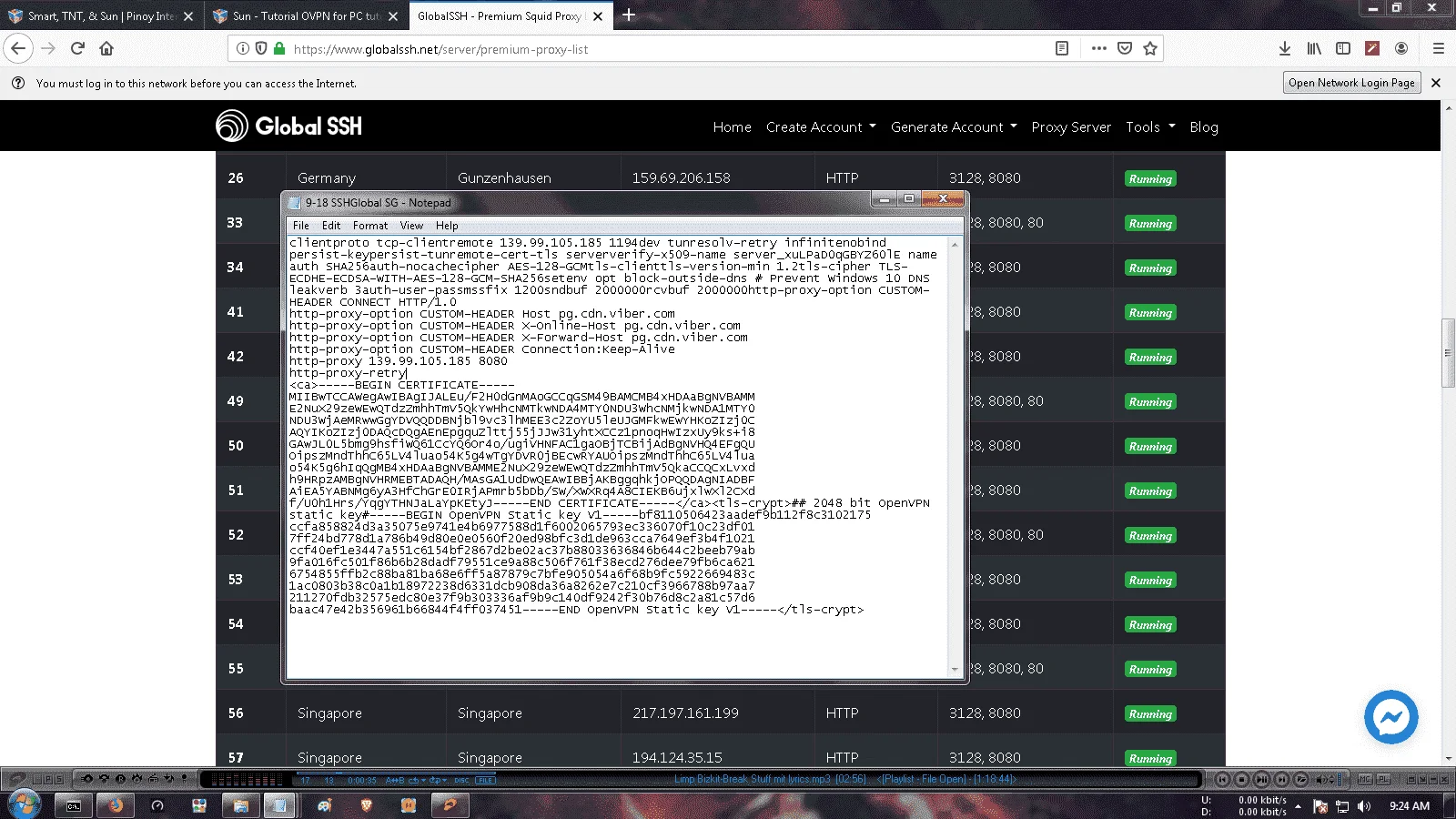Open the Windows Start menu

tap(24, 804)
